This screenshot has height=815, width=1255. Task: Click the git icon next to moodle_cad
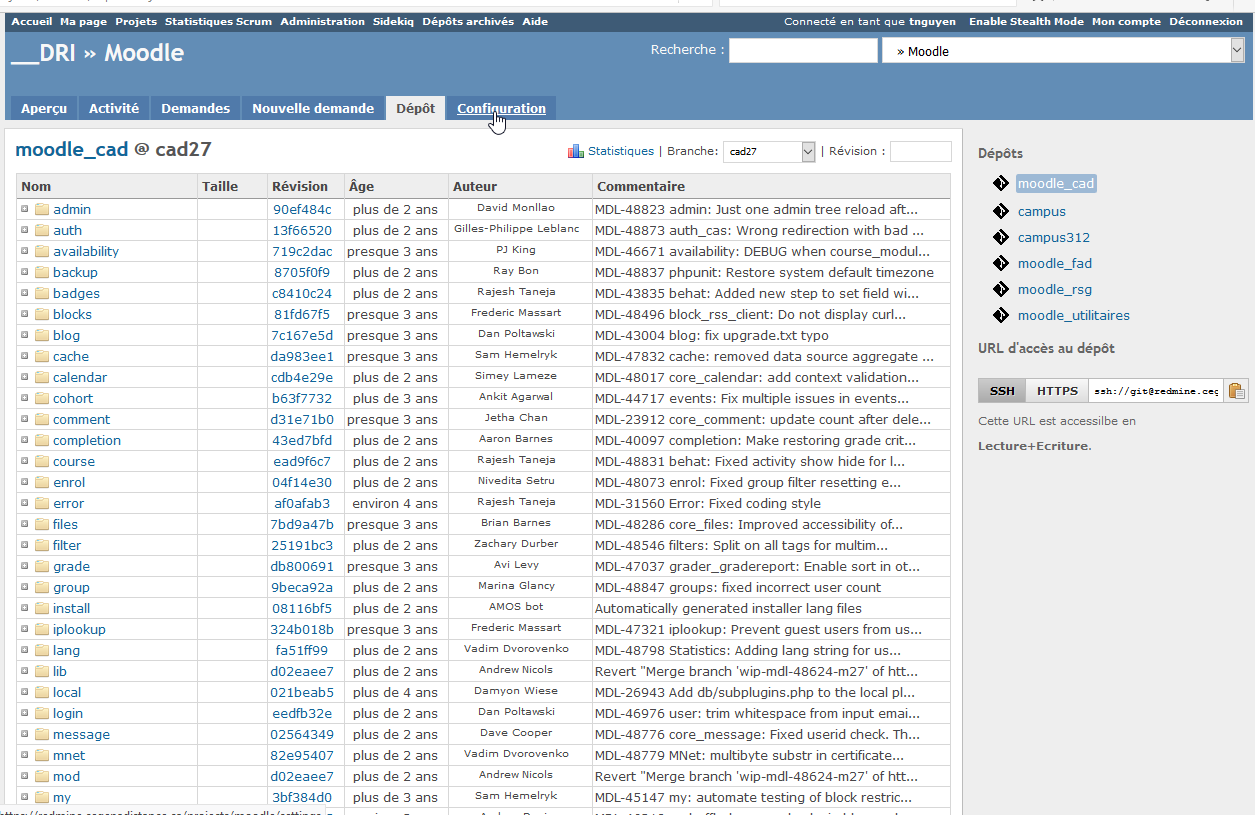(1001, 184)
